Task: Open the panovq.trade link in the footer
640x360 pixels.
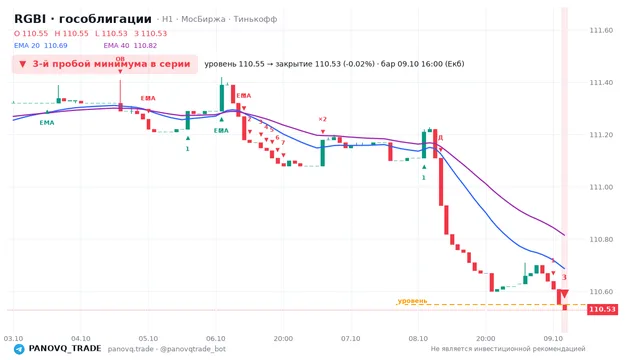Action: coord(131,349)
